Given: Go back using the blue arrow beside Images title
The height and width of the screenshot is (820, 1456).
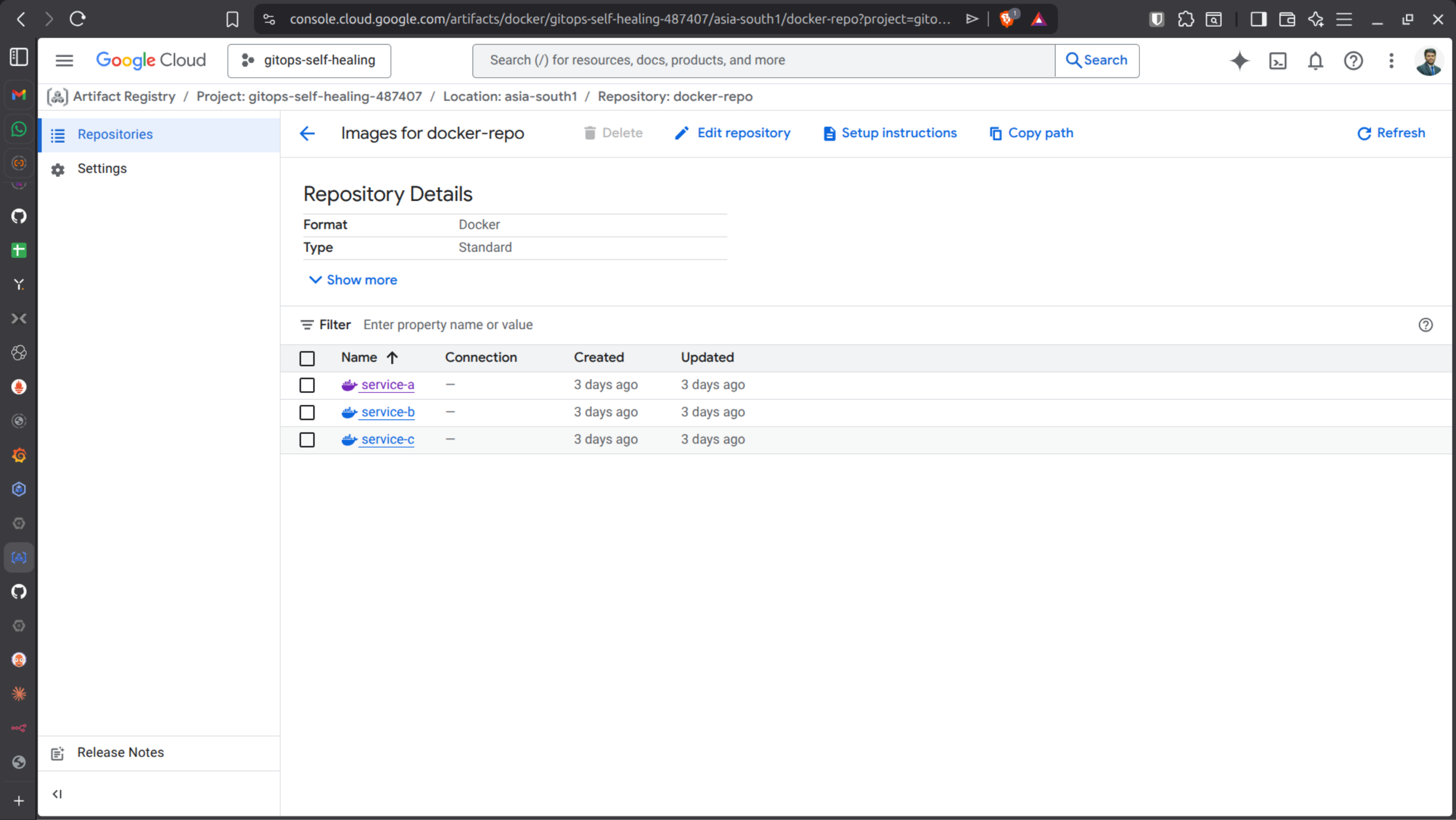Looking at the screenshot, I should (x=307, y=133).
